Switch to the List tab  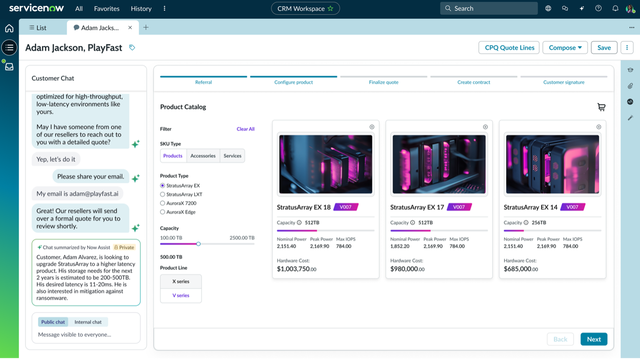pyautogui.click(x=38, y=28)
